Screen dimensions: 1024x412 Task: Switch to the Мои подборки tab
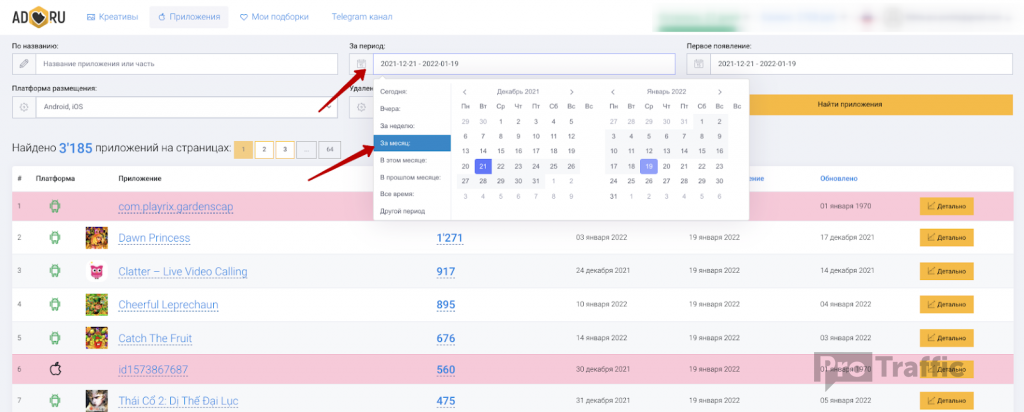[274, 17]
